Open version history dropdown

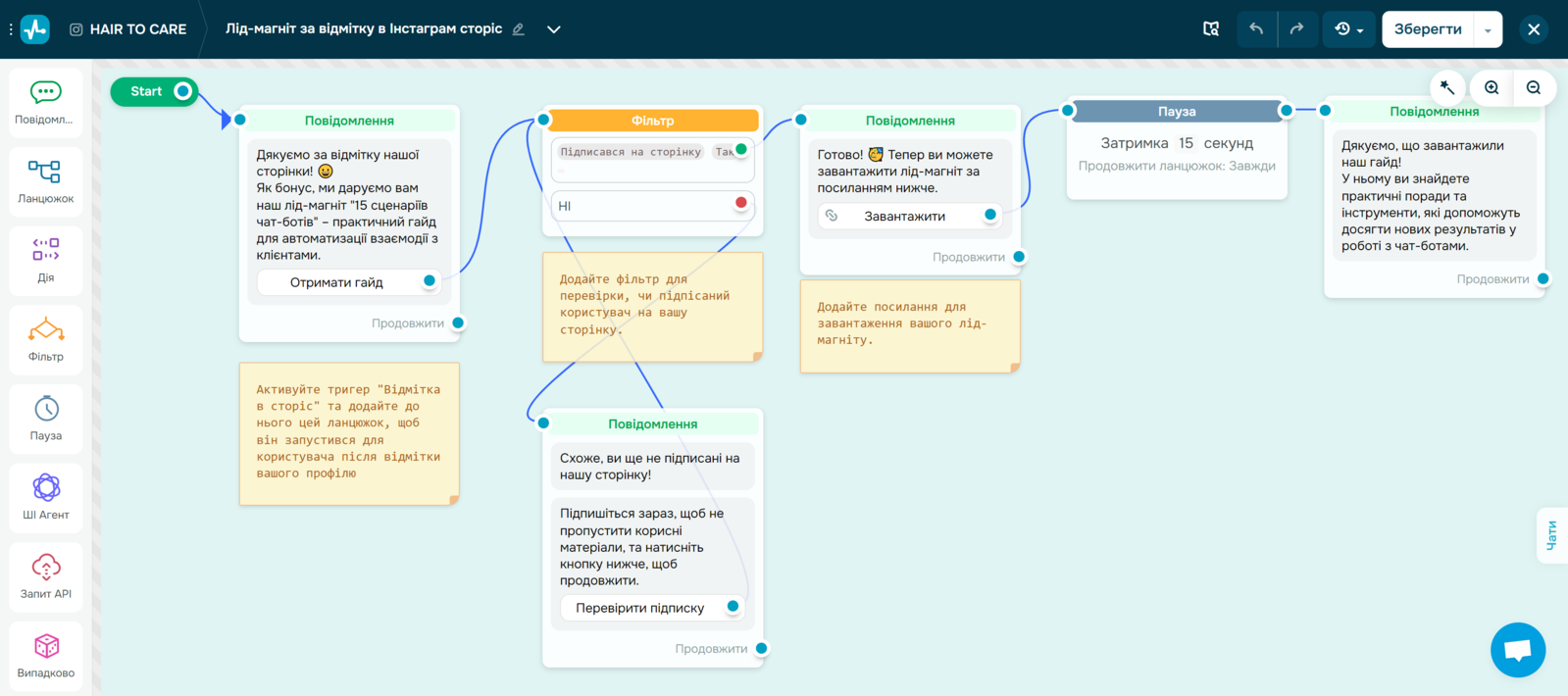(1349, 29)
